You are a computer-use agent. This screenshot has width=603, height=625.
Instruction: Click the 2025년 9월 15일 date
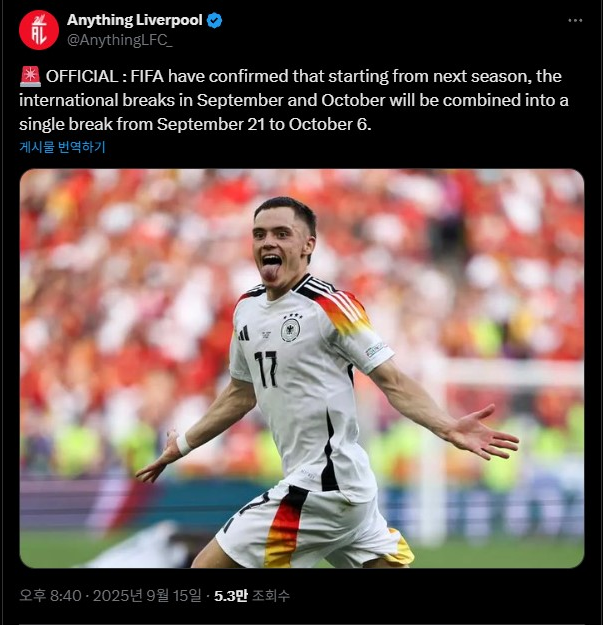pos(147,596)
